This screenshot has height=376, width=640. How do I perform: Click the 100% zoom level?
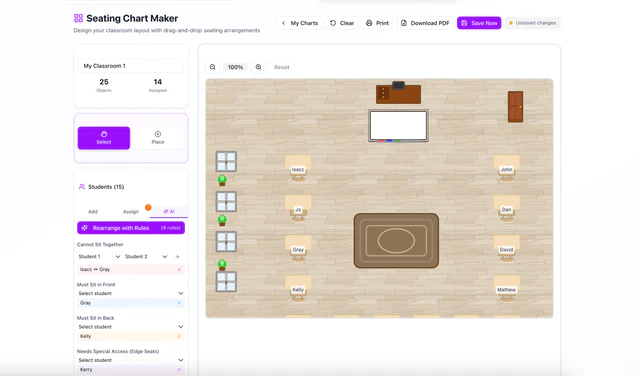(x=236, y=67)
